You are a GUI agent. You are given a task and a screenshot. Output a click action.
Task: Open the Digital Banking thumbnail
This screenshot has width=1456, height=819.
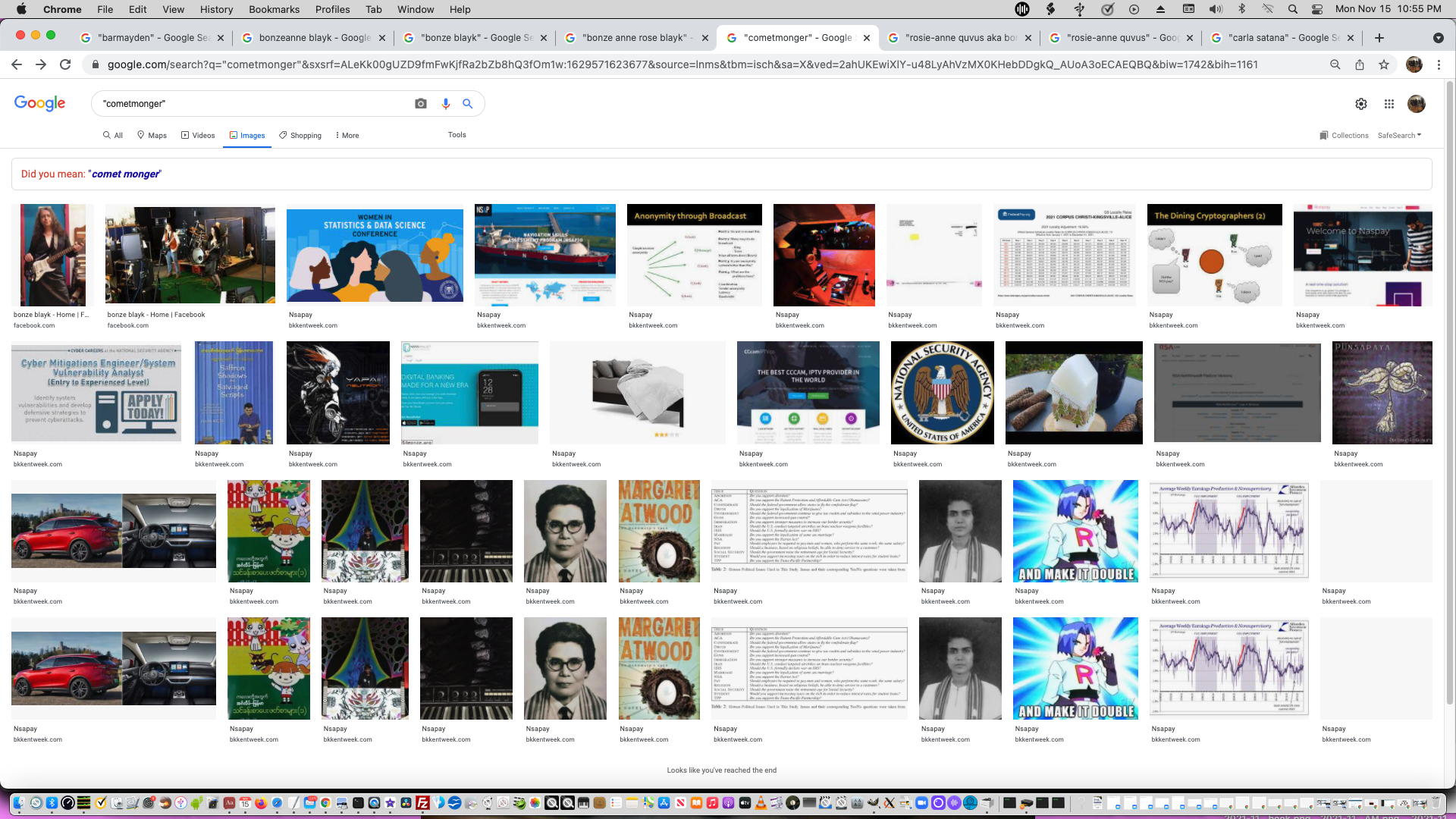pos(469,393)
